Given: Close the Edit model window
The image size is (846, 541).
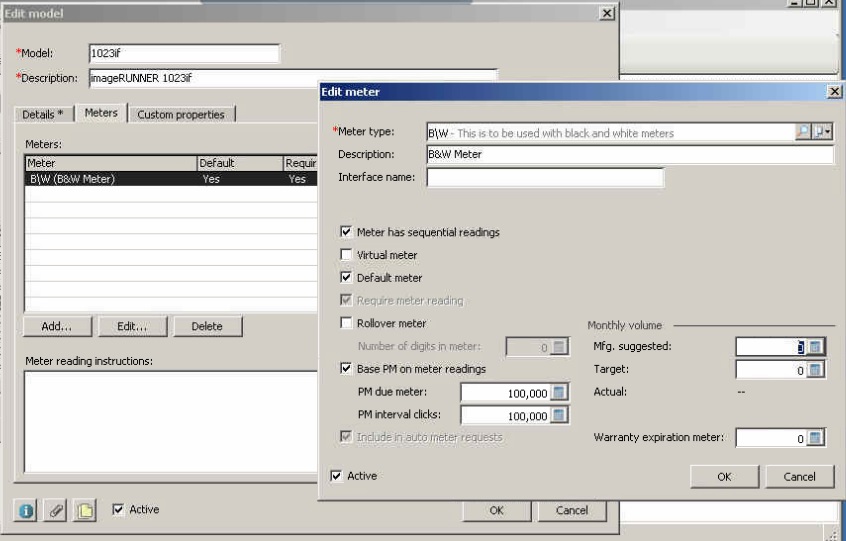Looking at the screenshot, I should pos(607,13).
